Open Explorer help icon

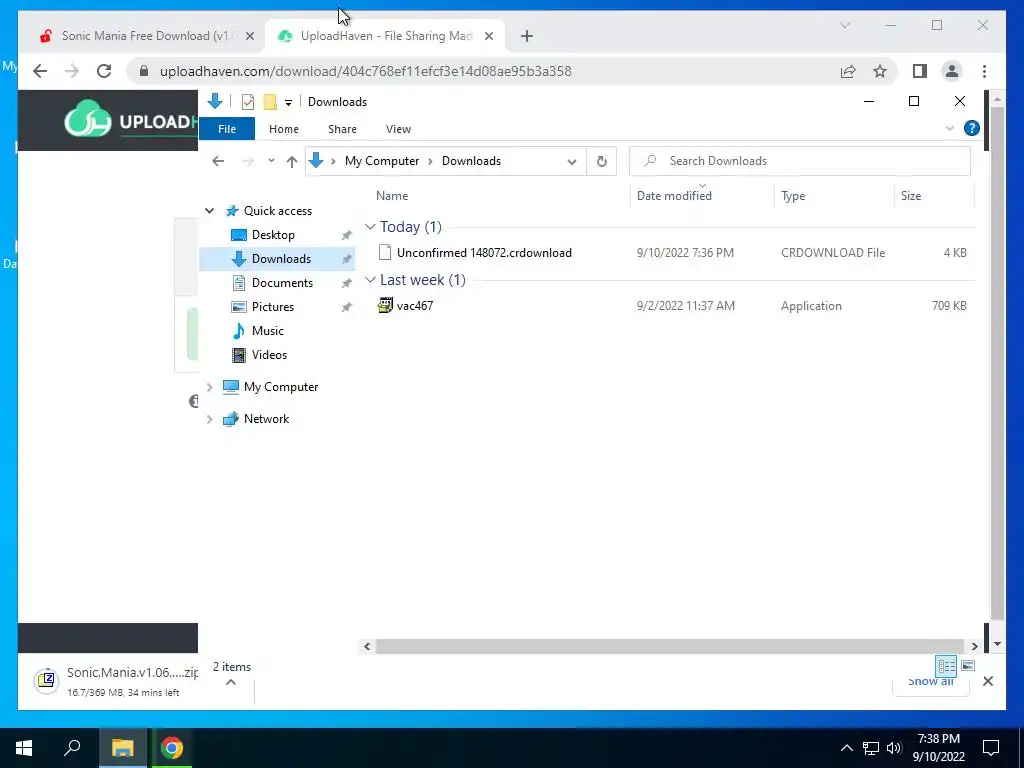point(972,129)
